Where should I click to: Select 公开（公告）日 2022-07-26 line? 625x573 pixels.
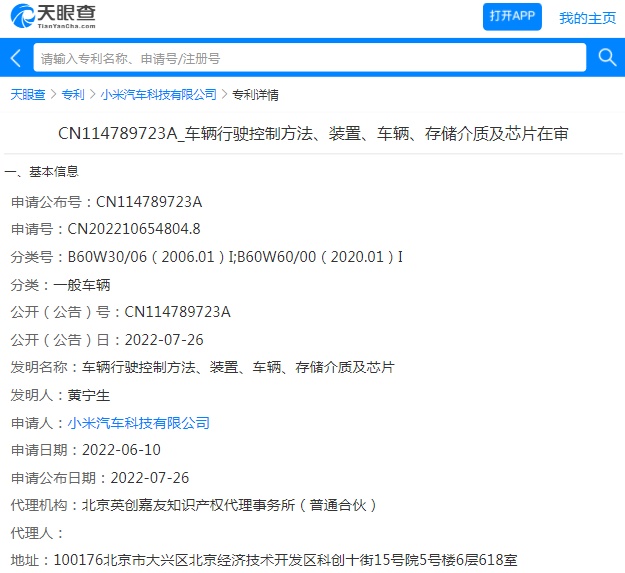[107, 340]
